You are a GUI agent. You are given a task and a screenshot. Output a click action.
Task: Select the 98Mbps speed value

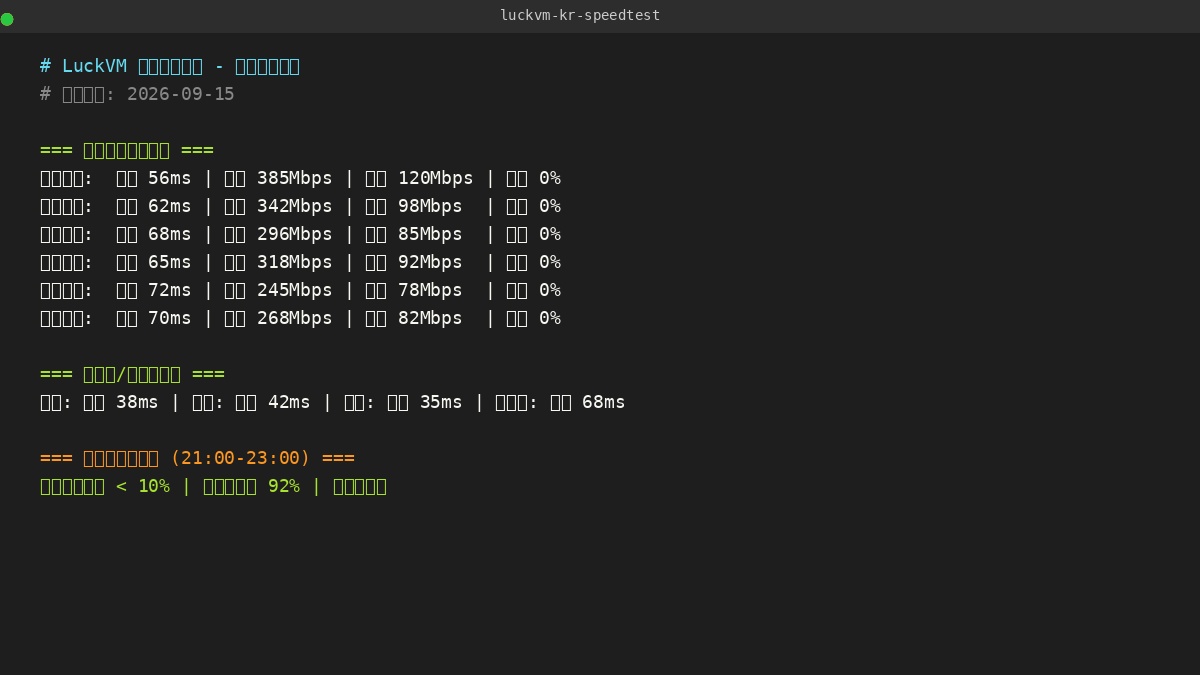(x=430, y=206)
